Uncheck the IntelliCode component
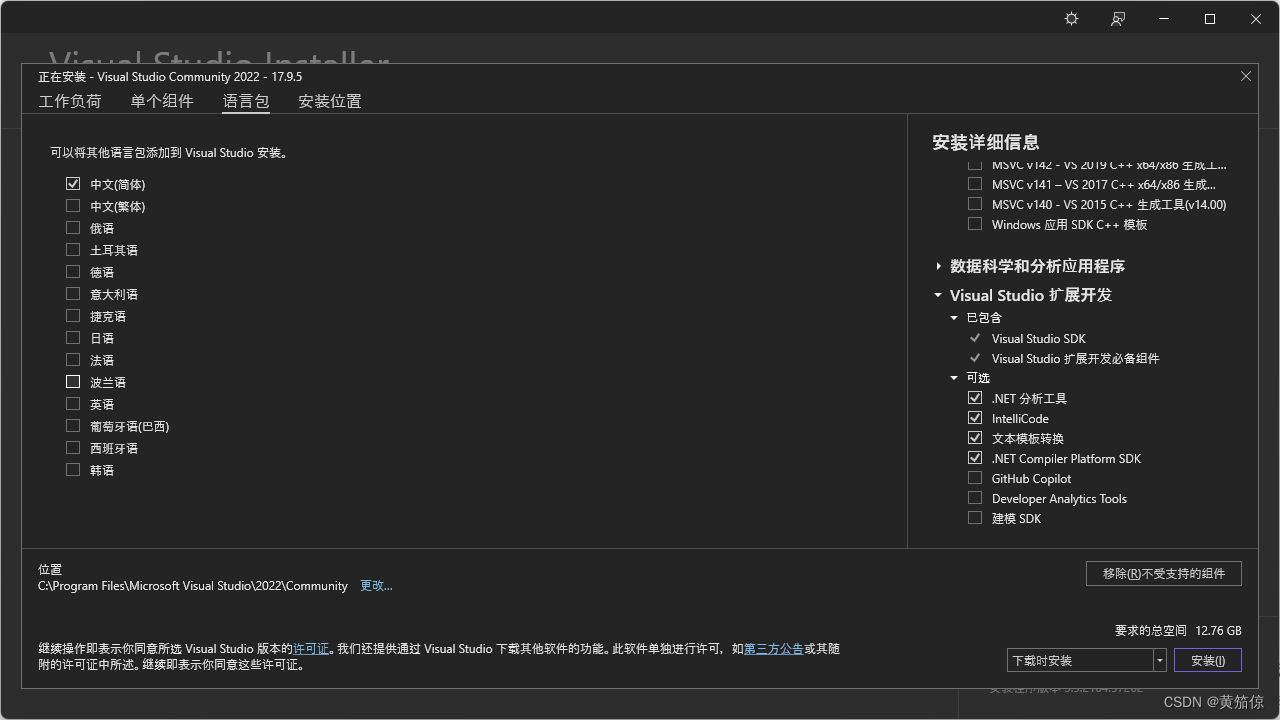The height and width of the screenshot is (720, 1280). pos(975,418)
